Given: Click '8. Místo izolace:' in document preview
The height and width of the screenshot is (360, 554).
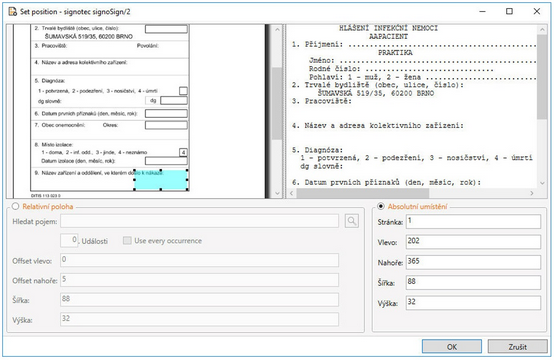Looking at the screenshot, I should pos(54,144).
